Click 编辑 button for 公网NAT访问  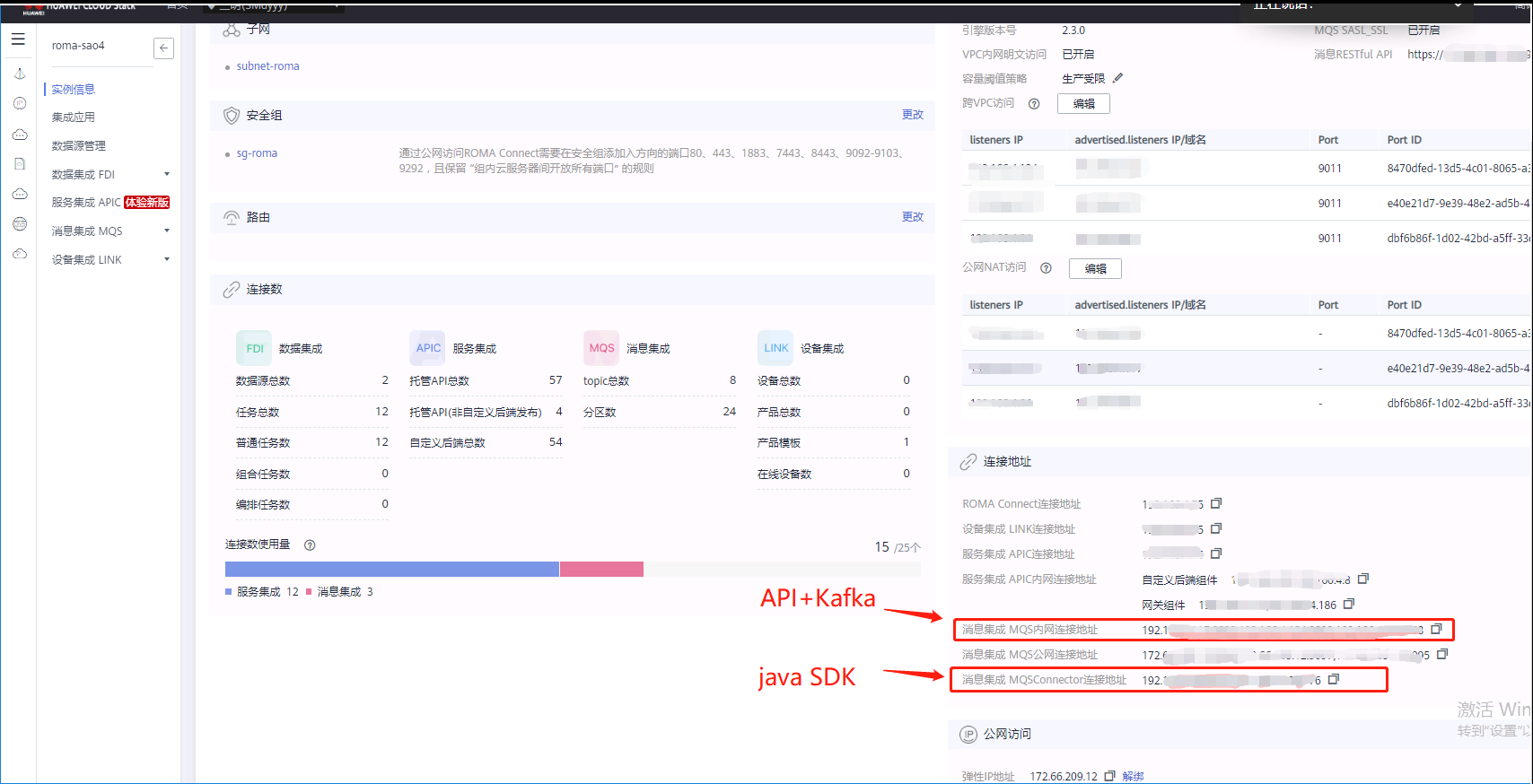pos(1095,268)
